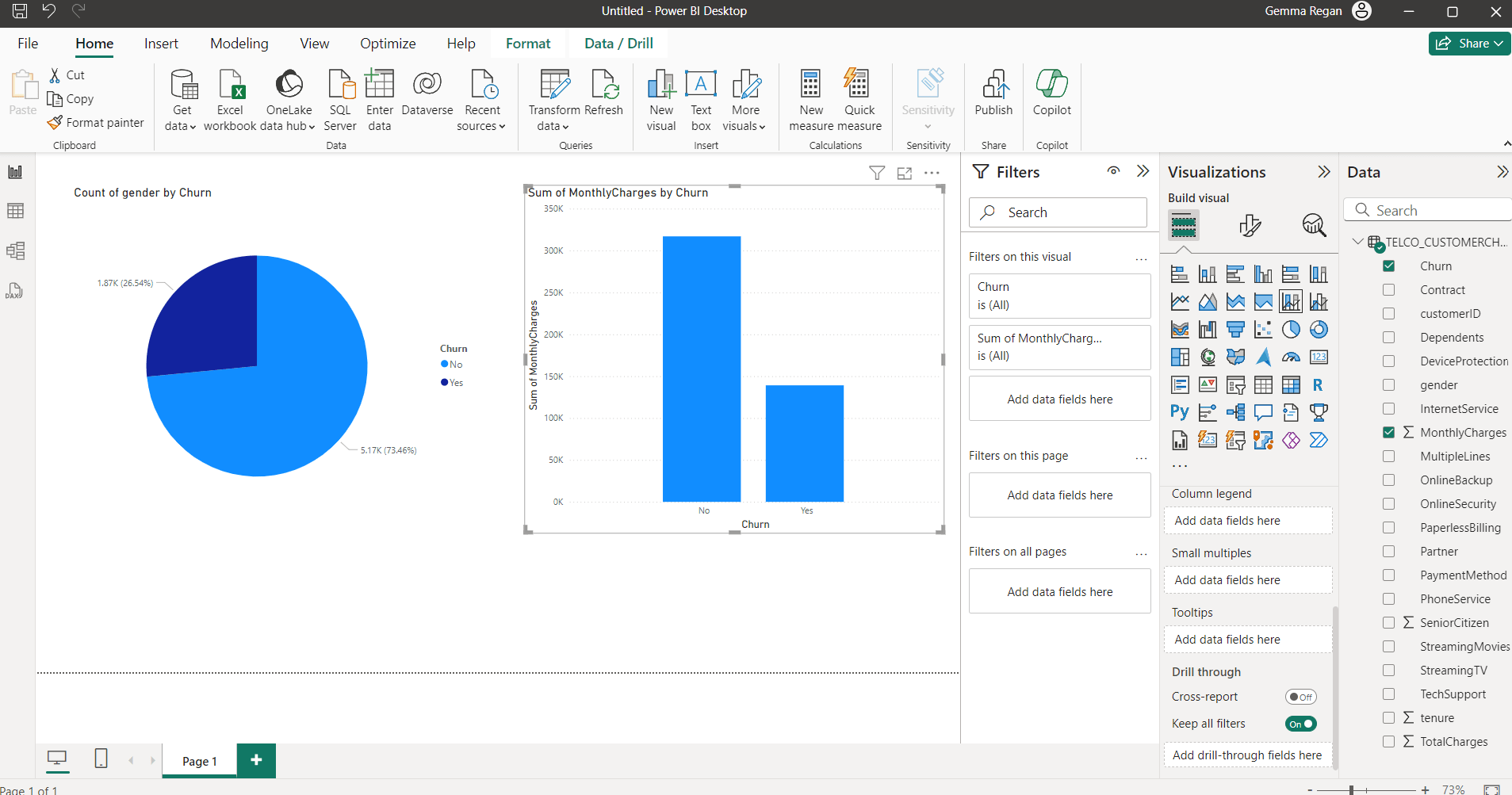Switch to Table view in the left sidebar
Viewport: 1512px width, 795px height.
click(x=16, y=210)
